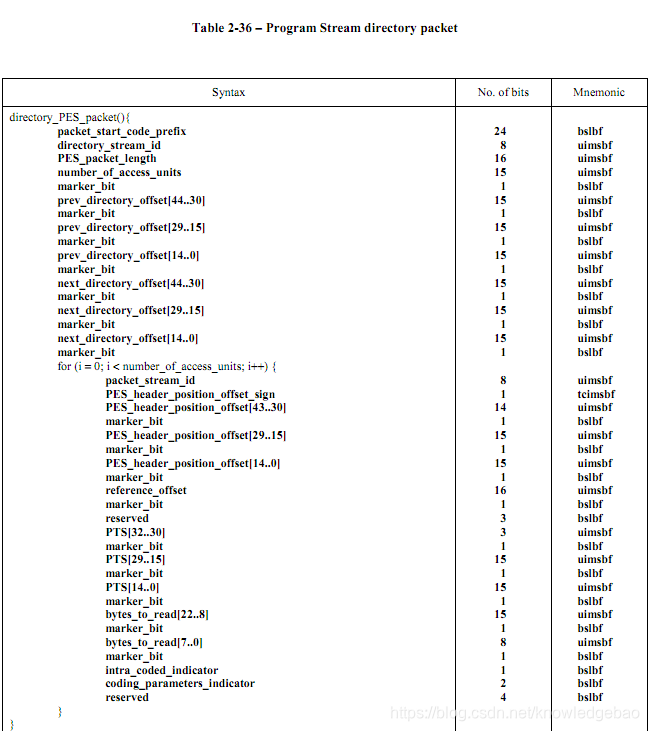649x731 pixels.
Task: Click the "tcimsbf" mnemonic
Action: (x=596, y=394)
